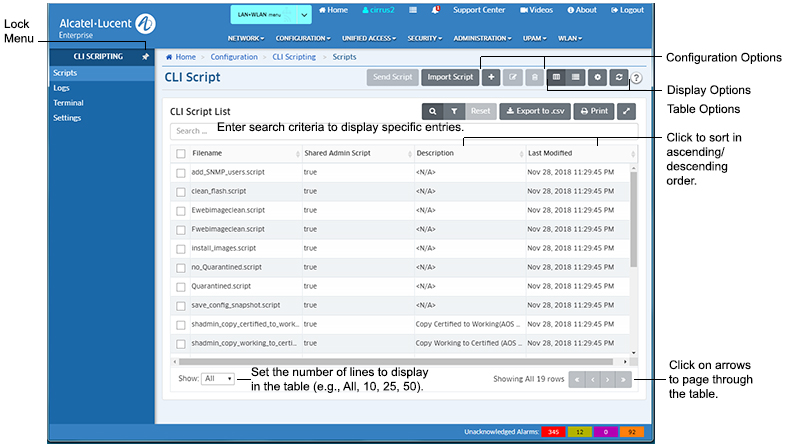785x447 pixels.
Task: Click the refresh icon in the toolbar
Action: (619, 77)
